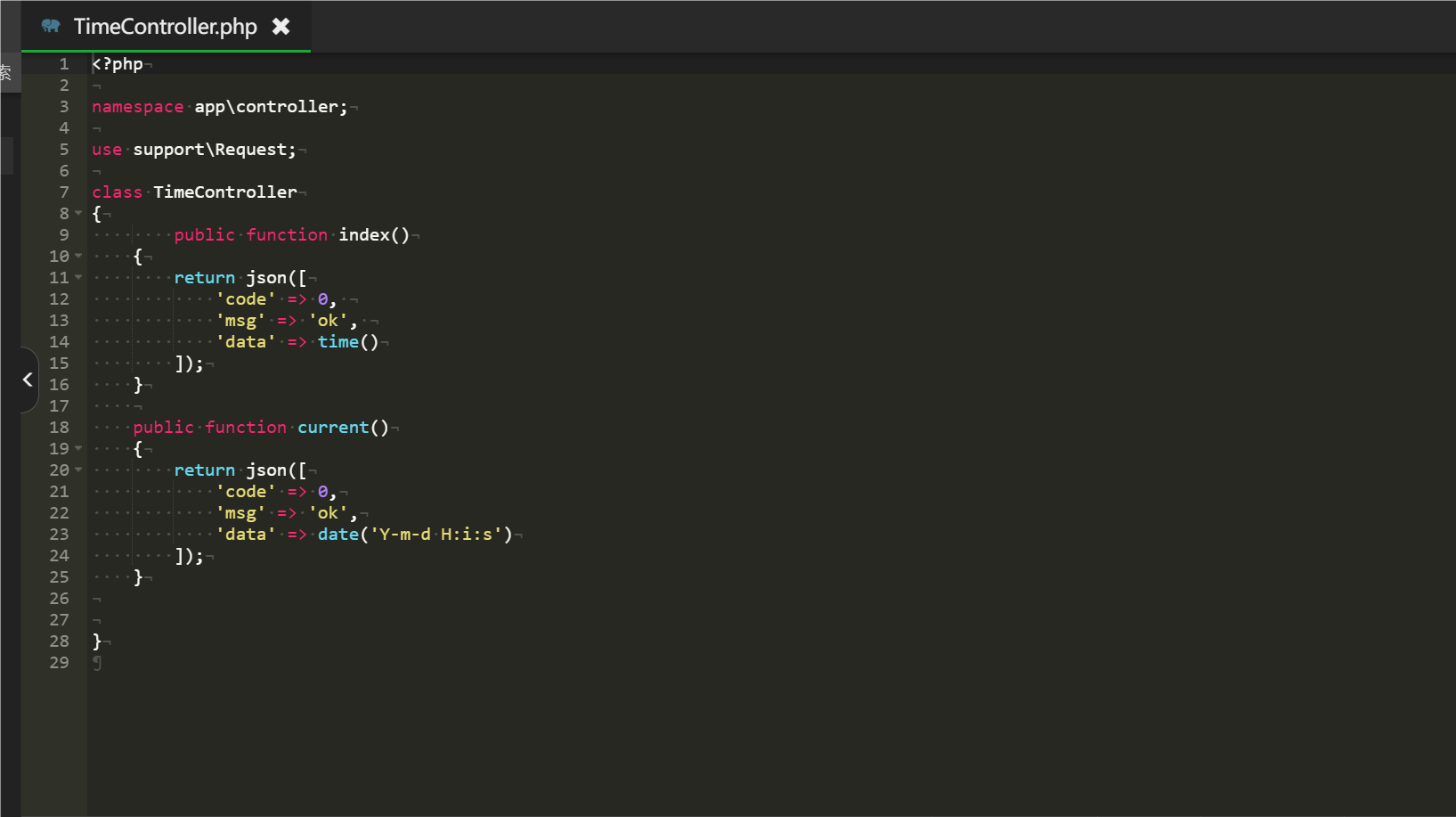Click 'return' keyword on line 11
This screenshot has height=817, width=1456.
pyautogui.click(x=205, y=278)
